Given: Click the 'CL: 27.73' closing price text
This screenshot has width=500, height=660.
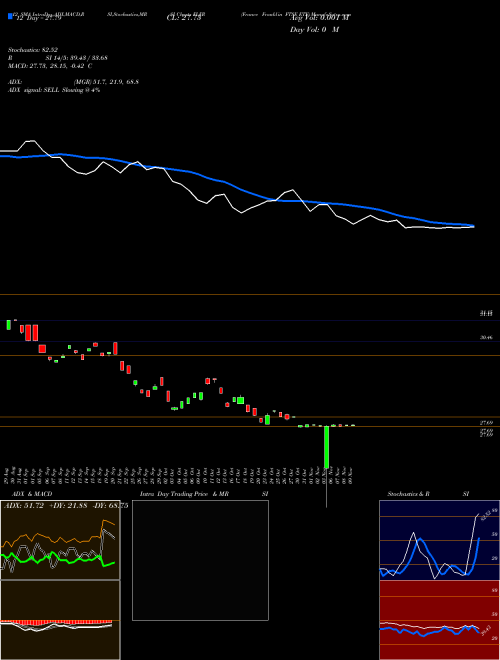Looking at the screenshot, I should click(x=184, y=18).
